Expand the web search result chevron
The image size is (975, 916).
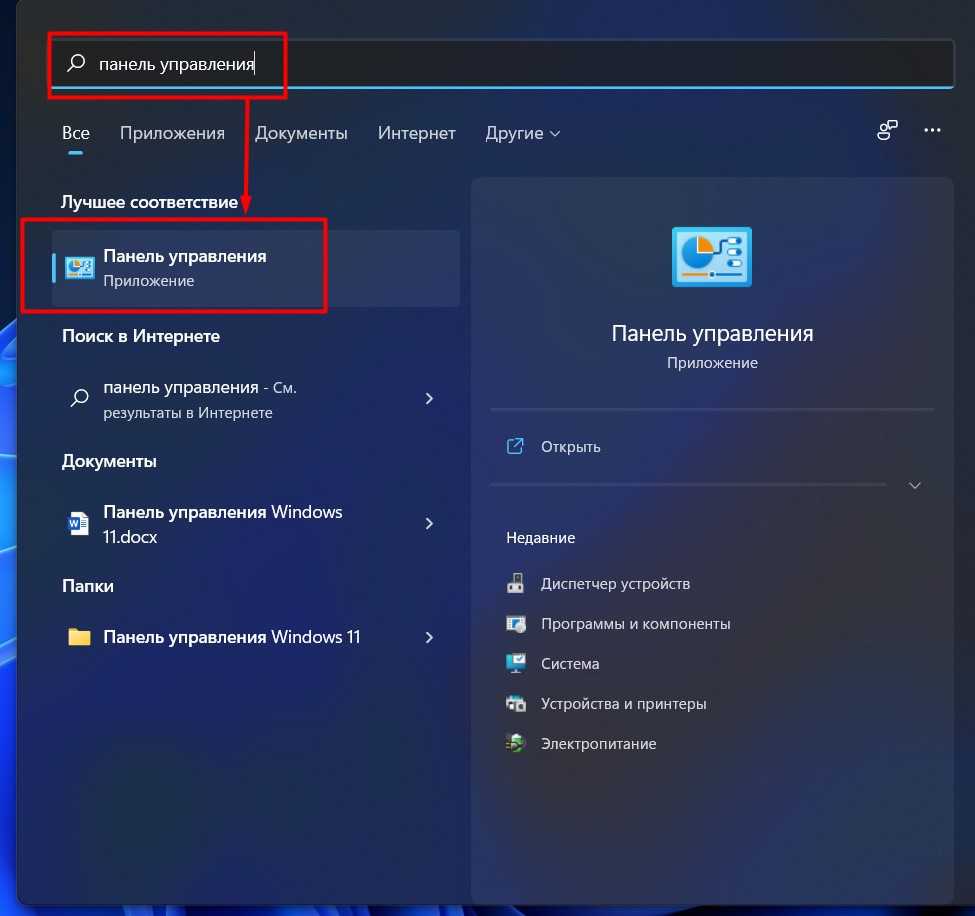(x=429, y=399)
